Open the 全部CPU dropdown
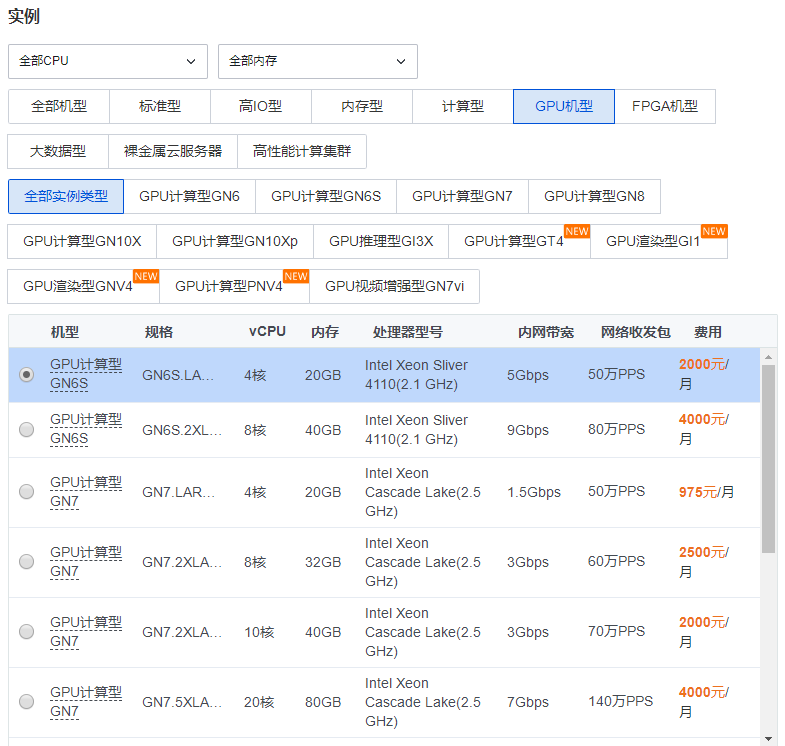785x746 pixels. pos(107,61)
